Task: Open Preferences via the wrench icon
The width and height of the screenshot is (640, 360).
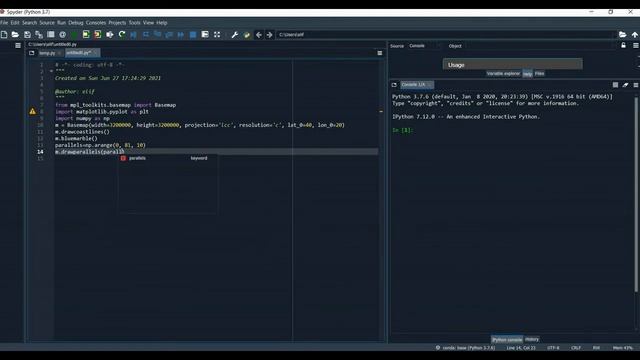Action: [235, 35]
